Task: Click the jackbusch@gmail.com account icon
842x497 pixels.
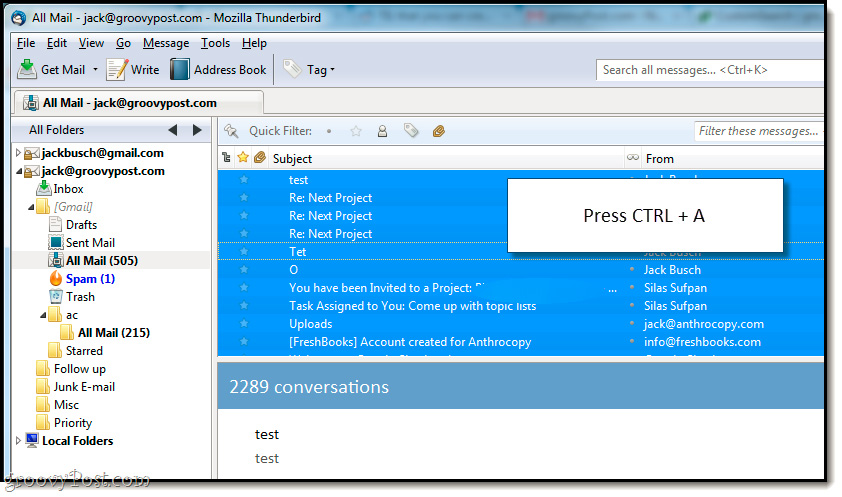Action: point(32,154)
